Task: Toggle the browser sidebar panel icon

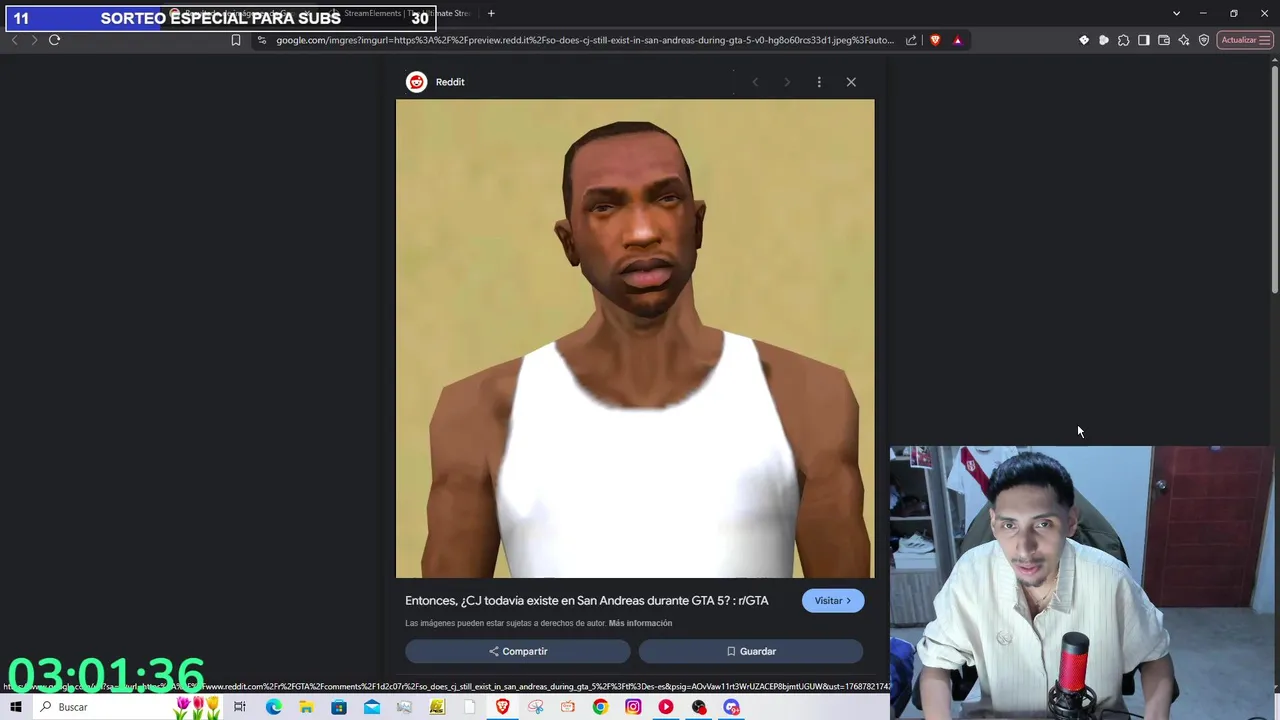Action: pos(1144,40)
